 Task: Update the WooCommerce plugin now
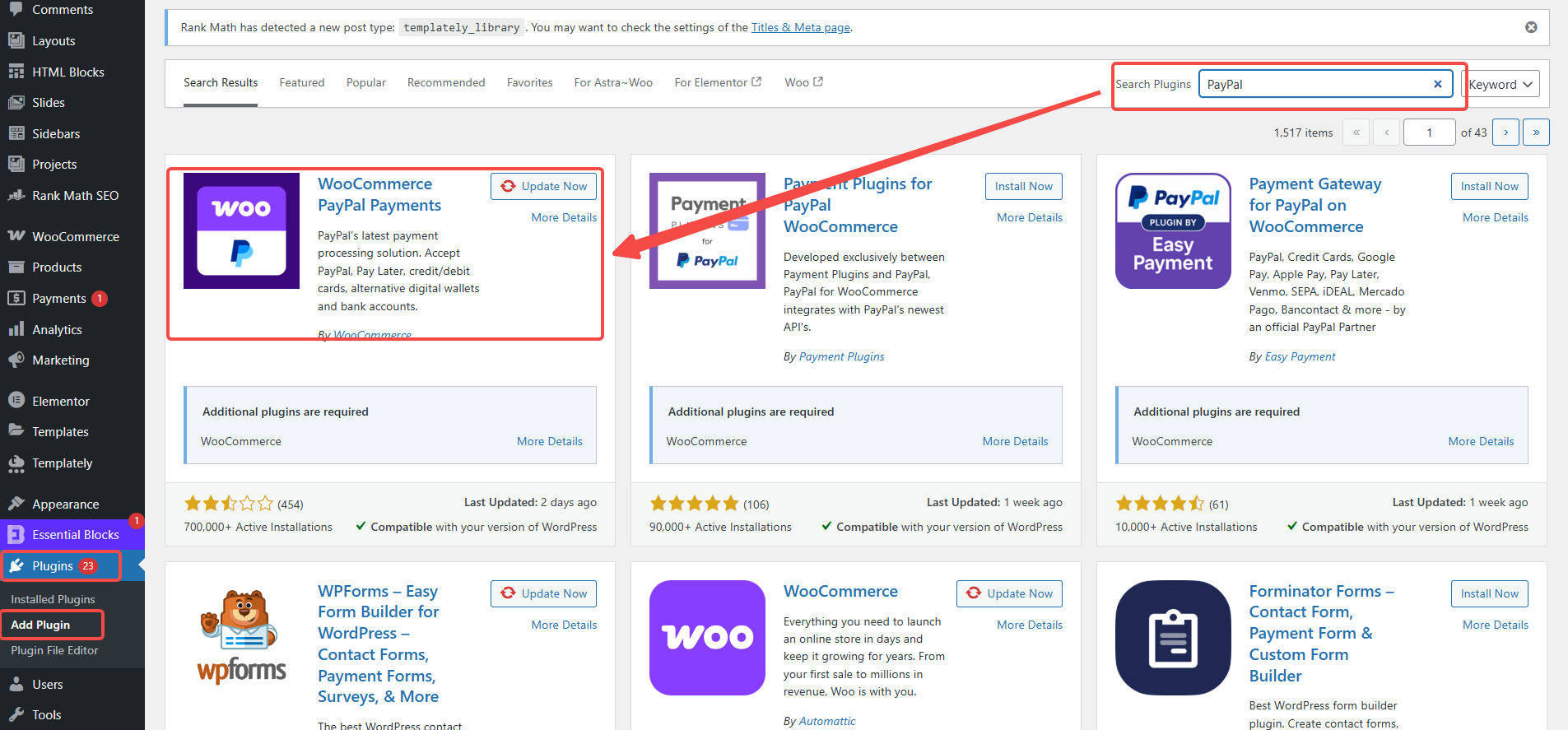(x=1009, y=593)
